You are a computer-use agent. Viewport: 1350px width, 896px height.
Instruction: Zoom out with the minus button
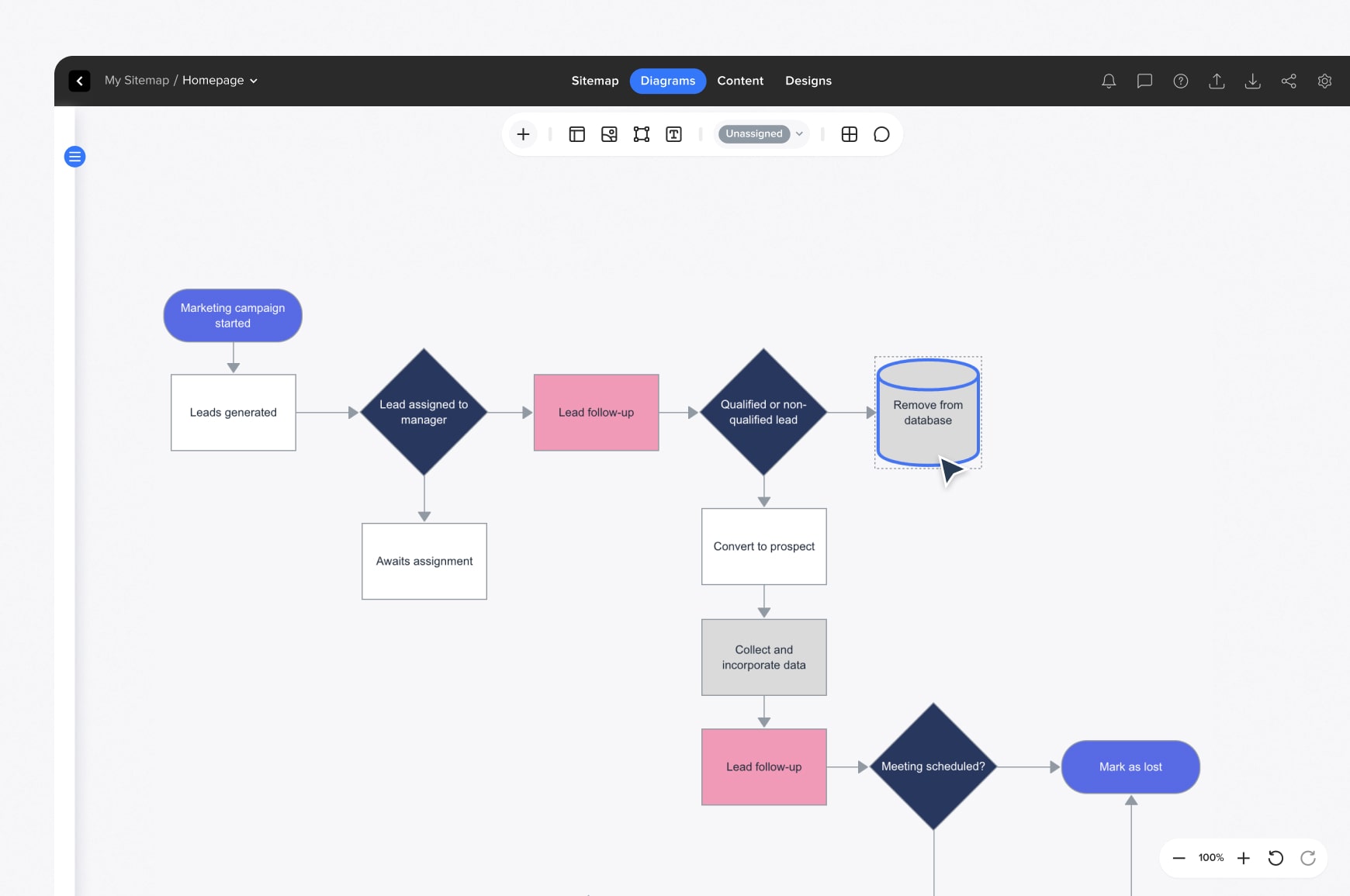click(1179, 857)
